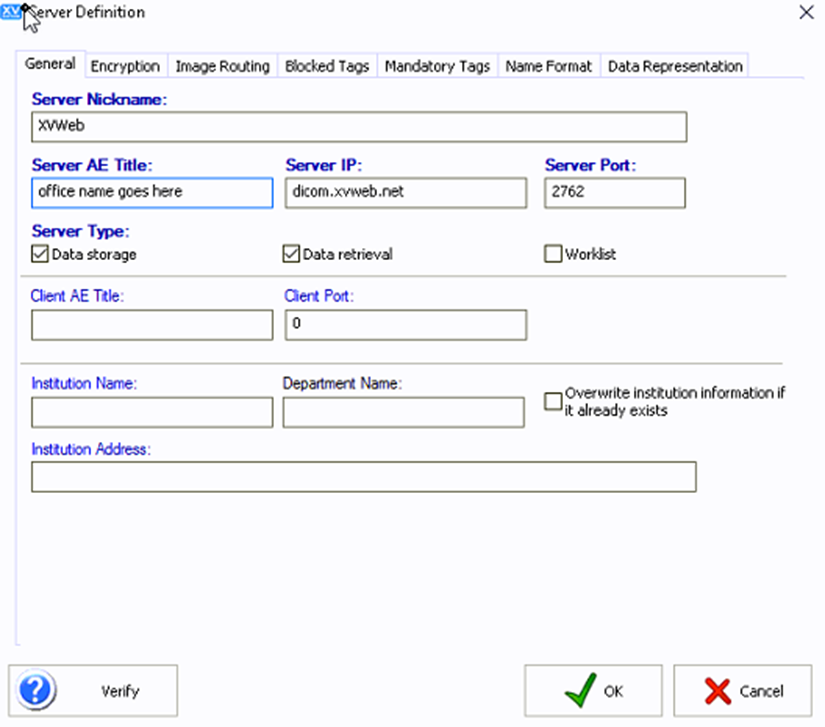825x727 pixels.
Task: Focus the Server AE Title field
Action: coord(152,193)
